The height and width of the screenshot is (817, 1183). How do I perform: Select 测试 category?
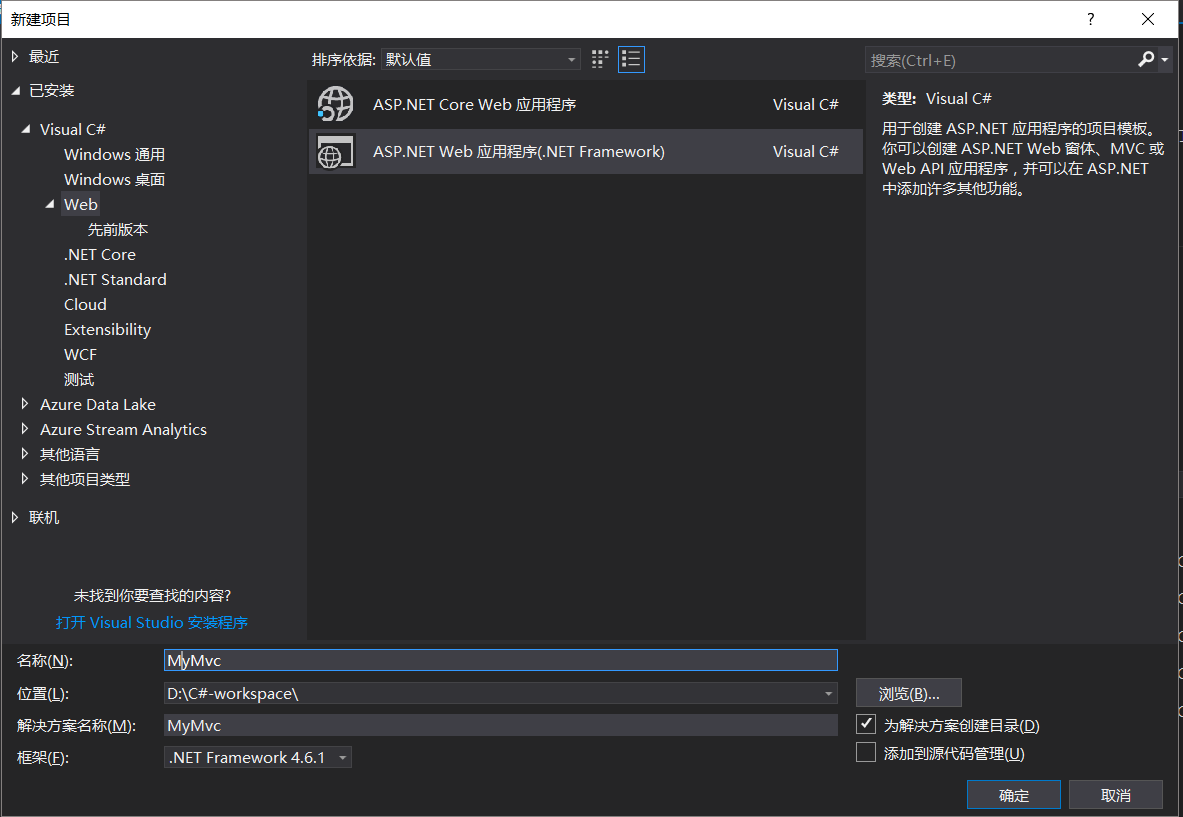click(79, 379)
